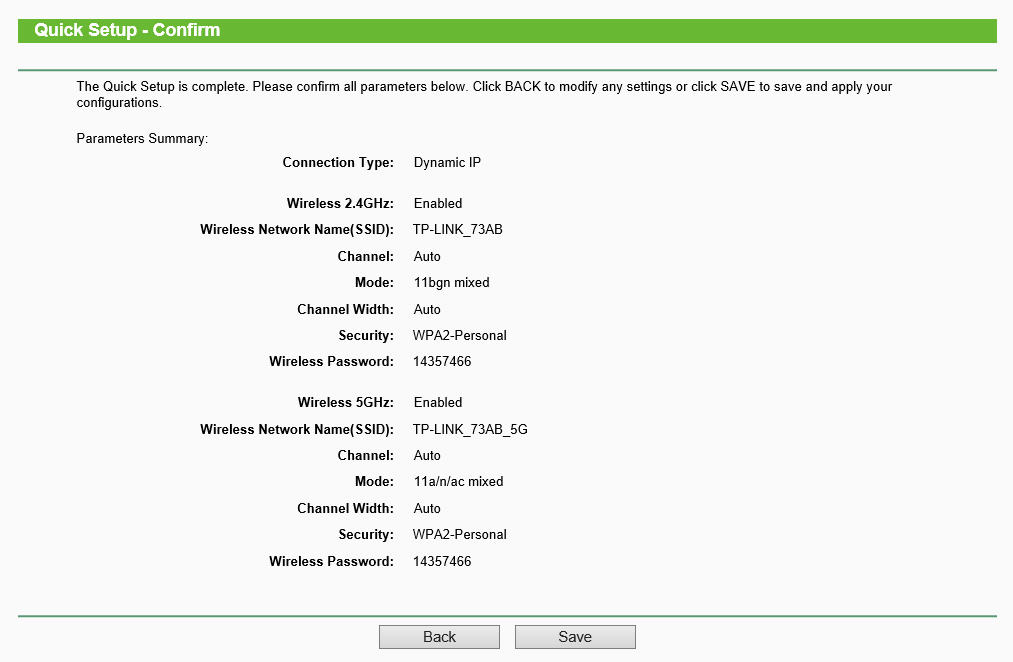Click the 2.4GHz WPA2-Personal security value

pyautogui.click(x=460, y=335)
